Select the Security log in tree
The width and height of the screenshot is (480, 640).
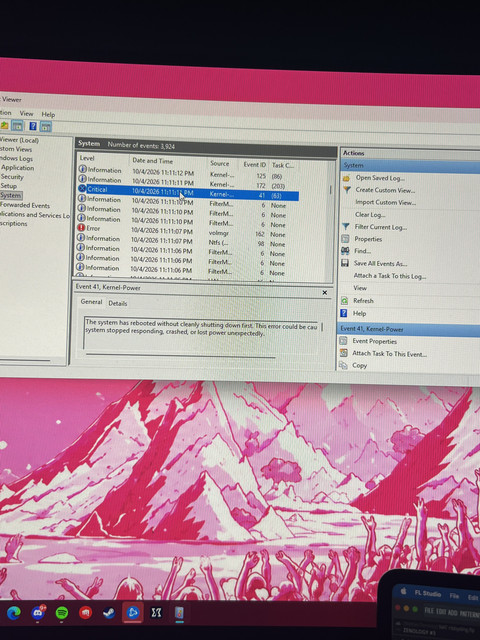click(x=12, y=177)
